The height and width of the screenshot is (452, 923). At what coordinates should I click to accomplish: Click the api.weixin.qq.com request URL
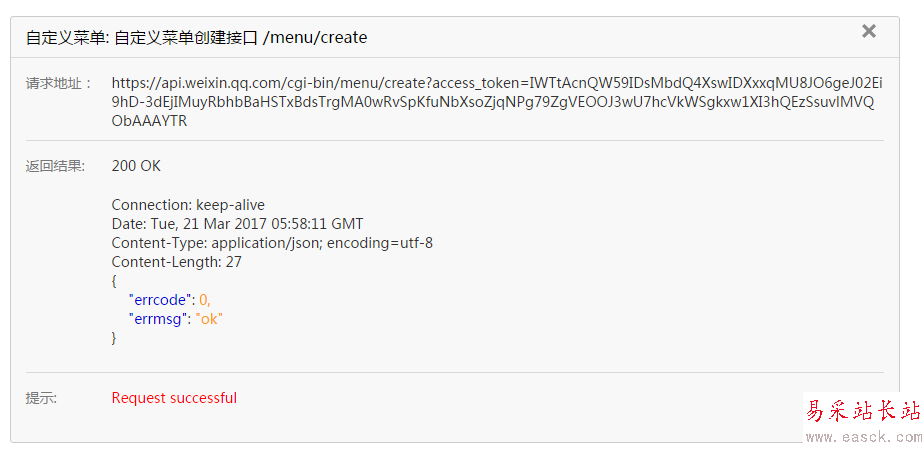[496, 102]
